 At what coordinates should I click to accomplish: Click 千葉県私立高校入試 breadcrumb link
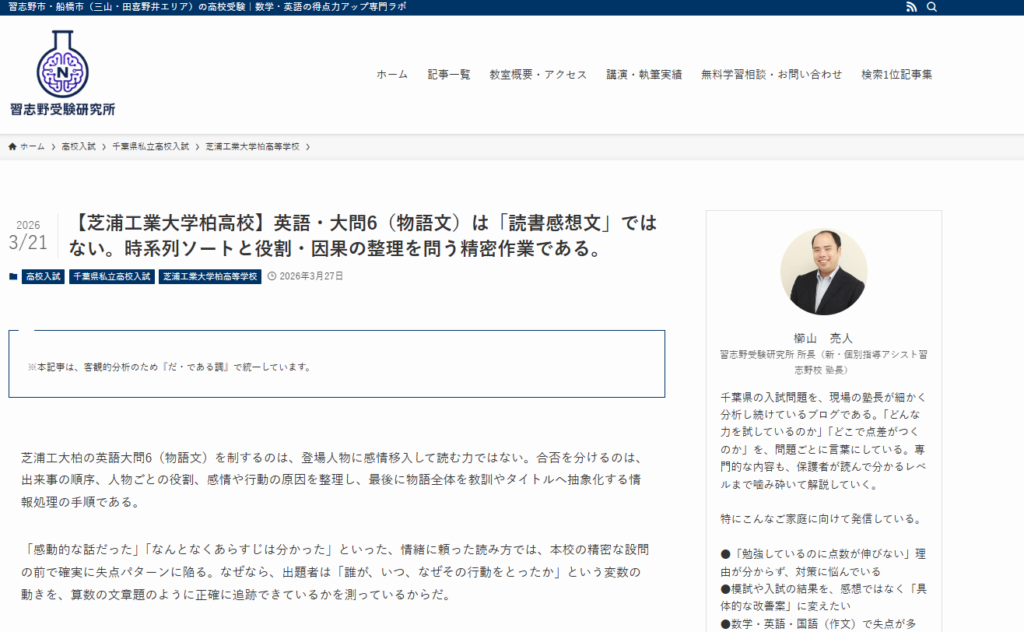point(151,146)
